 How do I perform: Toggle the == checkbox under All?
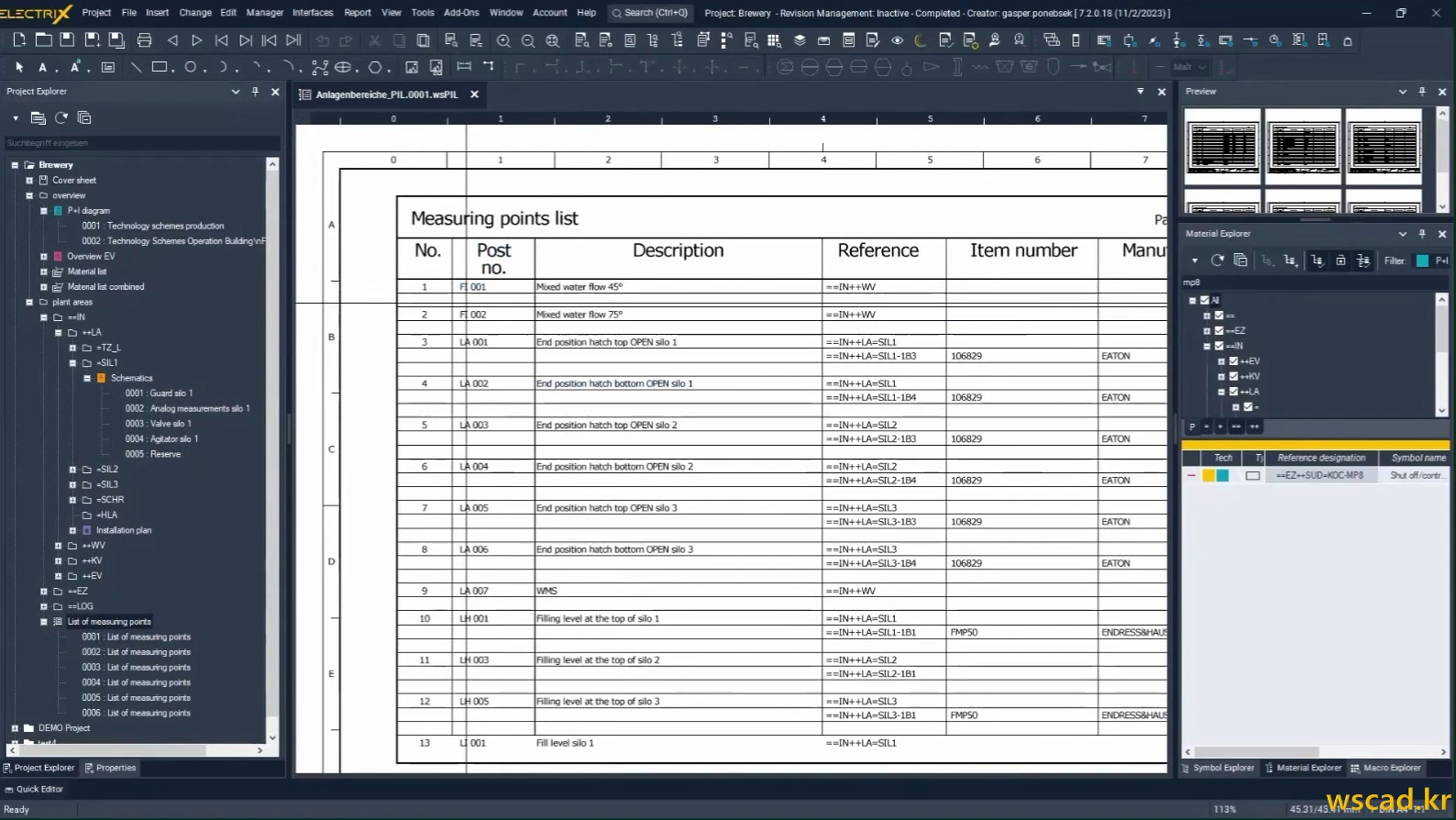click(x=1219, y=316)
